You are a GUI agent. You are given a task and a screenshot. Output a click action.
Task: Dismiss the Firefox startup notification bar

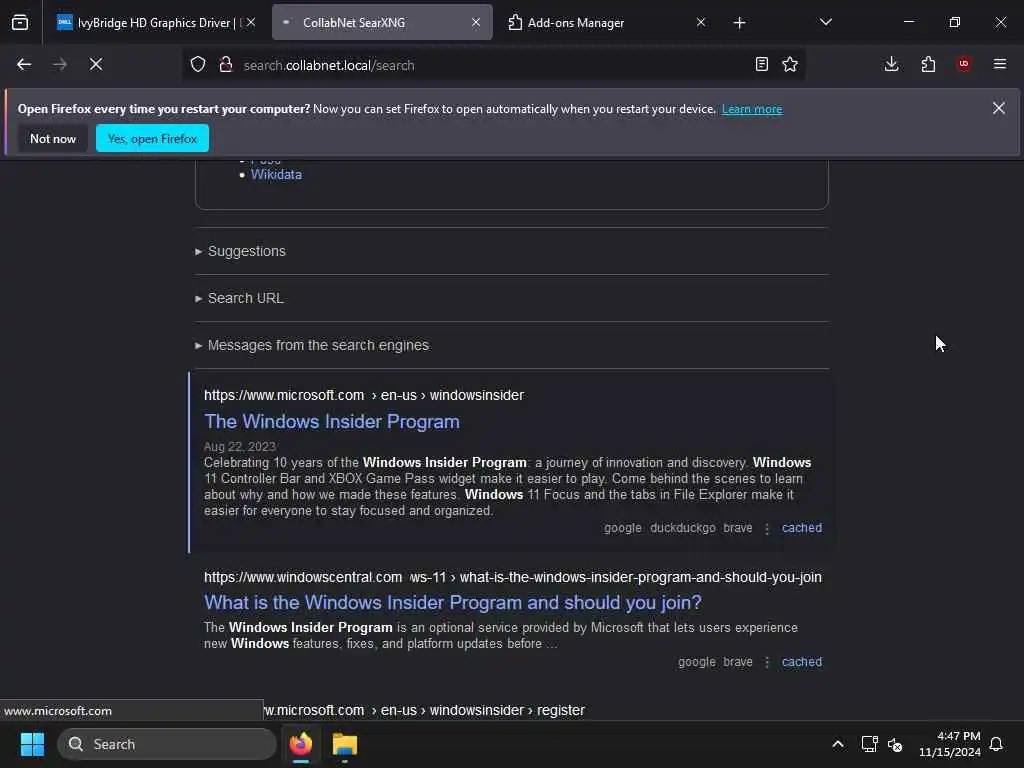[x=999, y=108]
